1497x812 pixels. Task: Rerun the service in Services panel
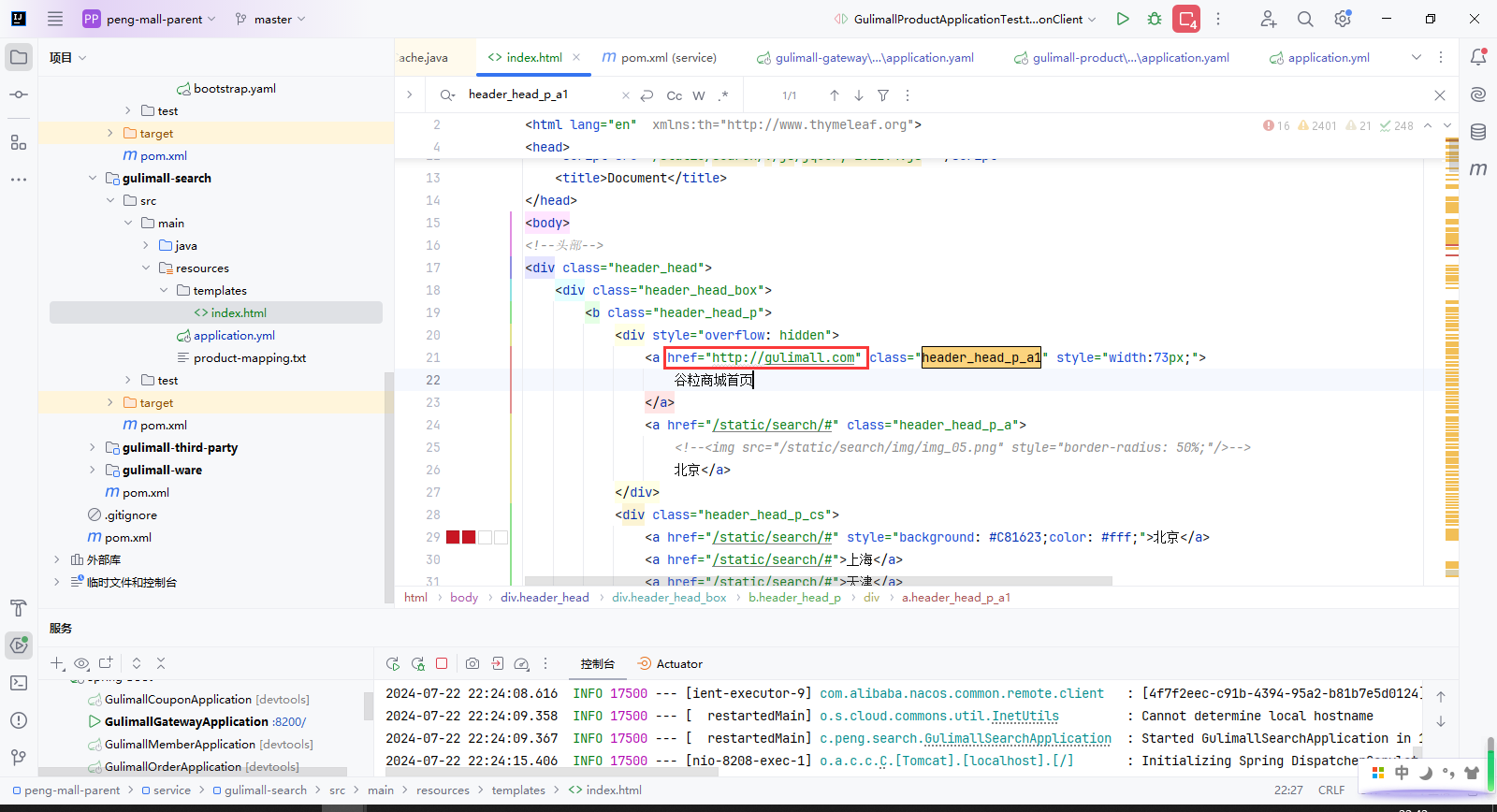point(393,663)
